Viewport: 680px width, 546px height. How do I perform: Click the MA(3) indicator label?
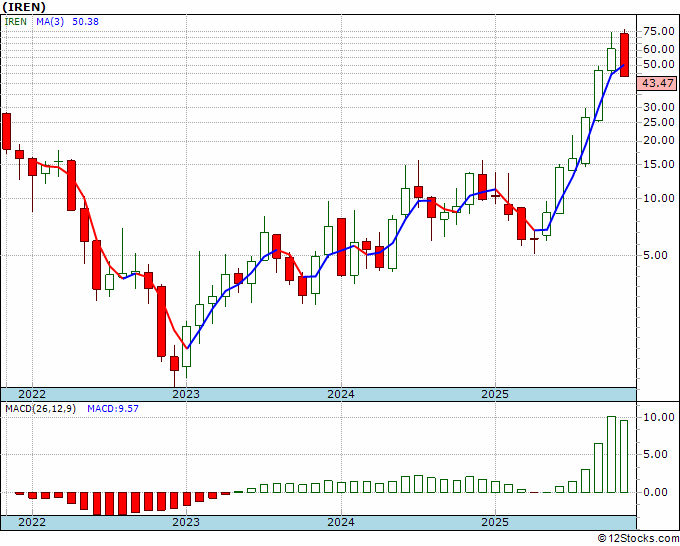[x=50, y=22]
